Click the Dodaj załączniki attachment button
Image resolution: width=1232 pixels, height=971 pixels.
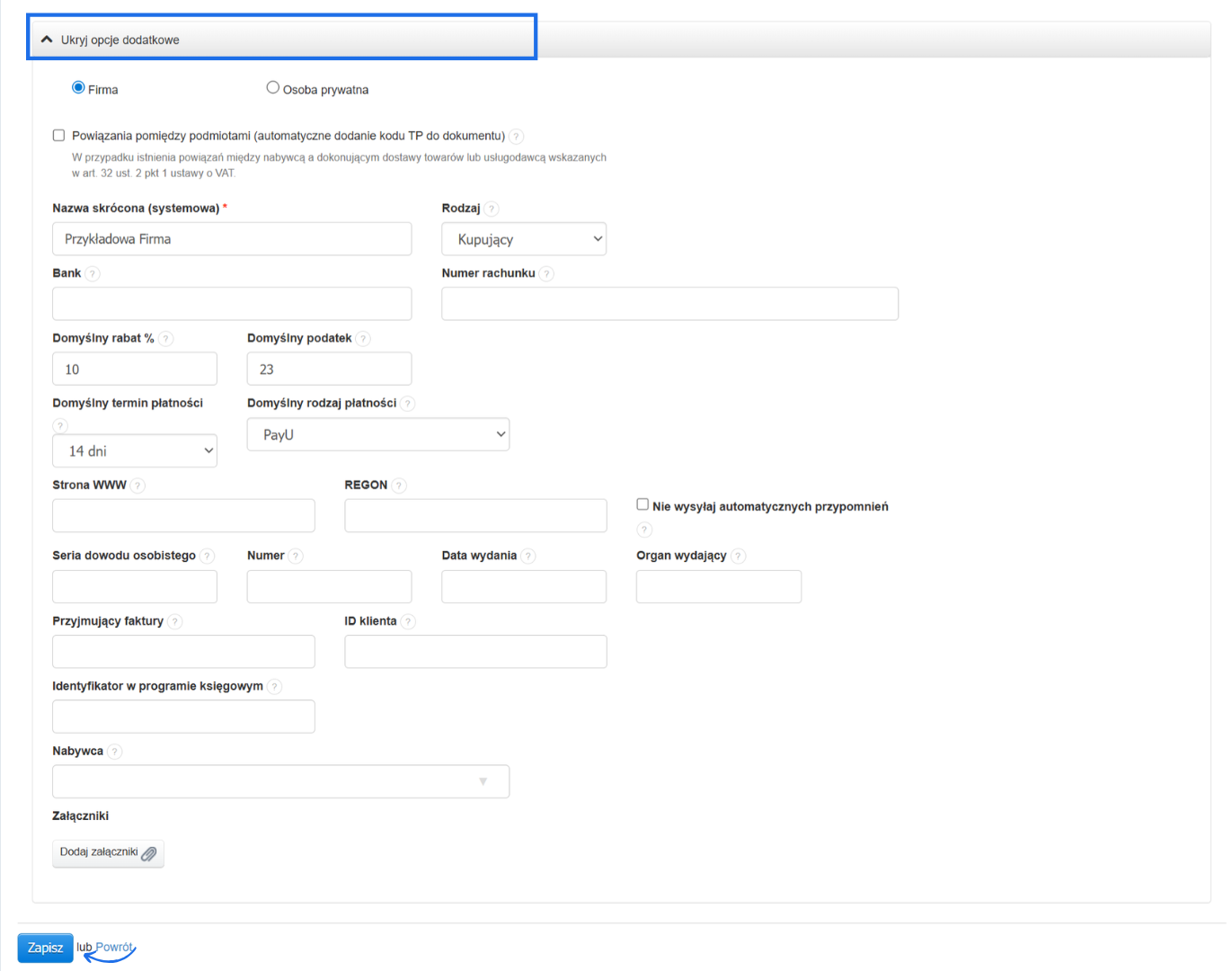tap(108, 852)
